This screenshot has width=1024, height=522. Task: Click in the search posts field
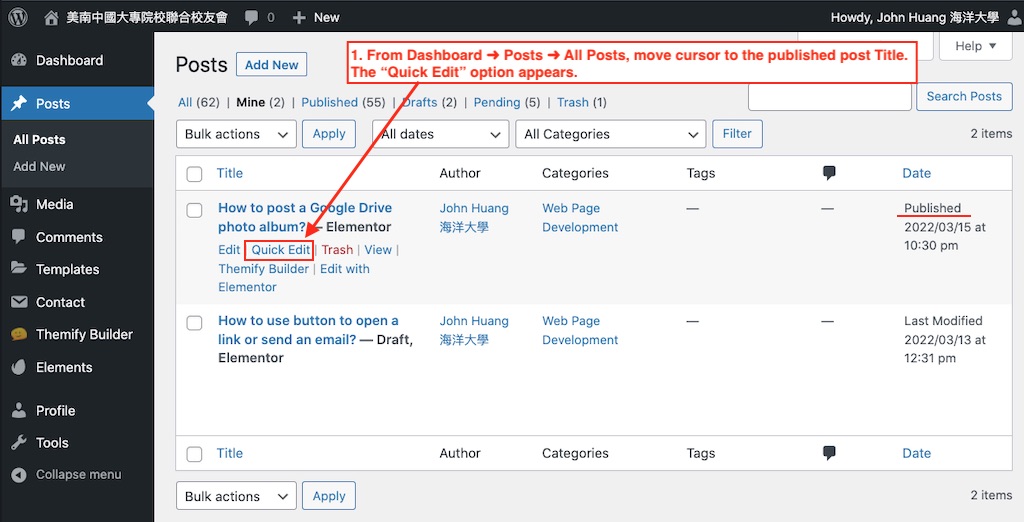coord(829,97)
